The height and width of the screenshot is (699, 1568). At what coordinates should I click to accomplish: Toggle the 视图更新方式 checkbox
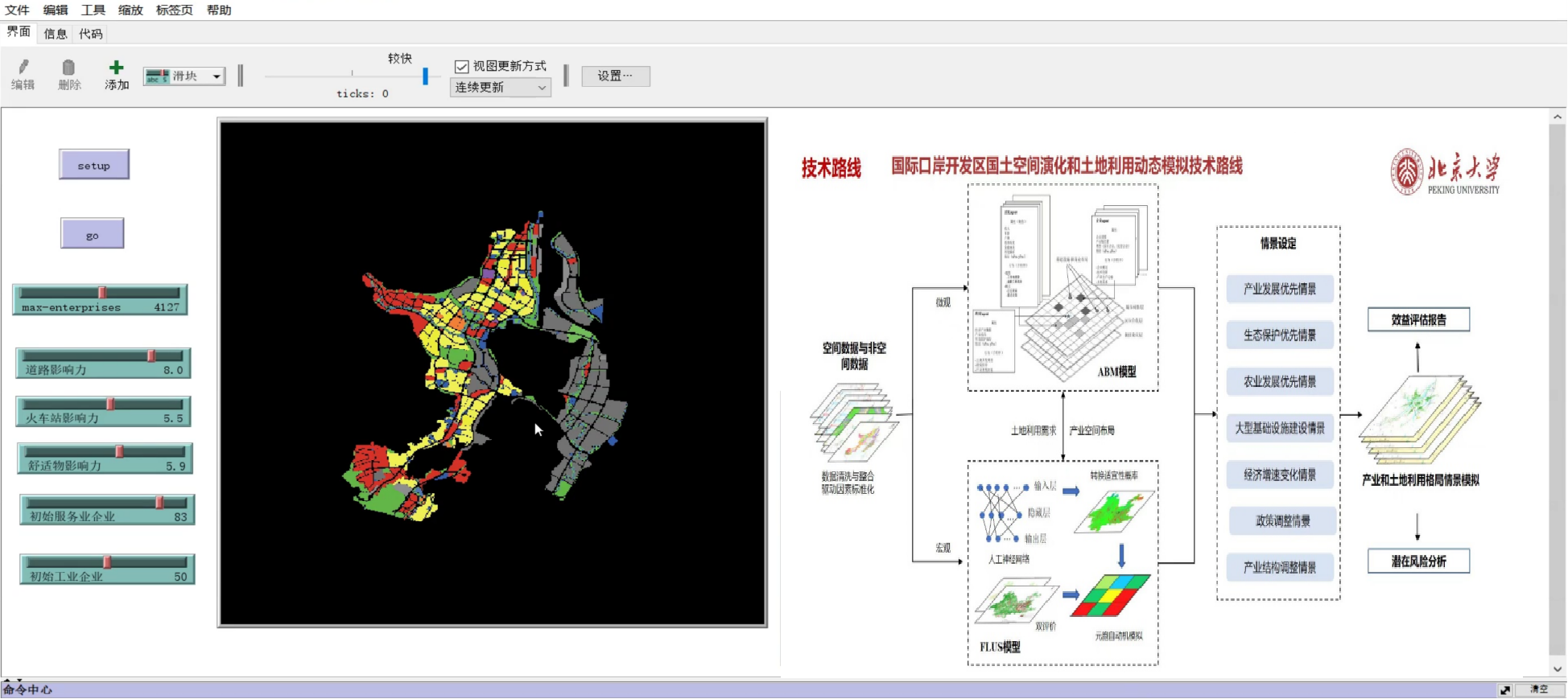tap(462, 67)
